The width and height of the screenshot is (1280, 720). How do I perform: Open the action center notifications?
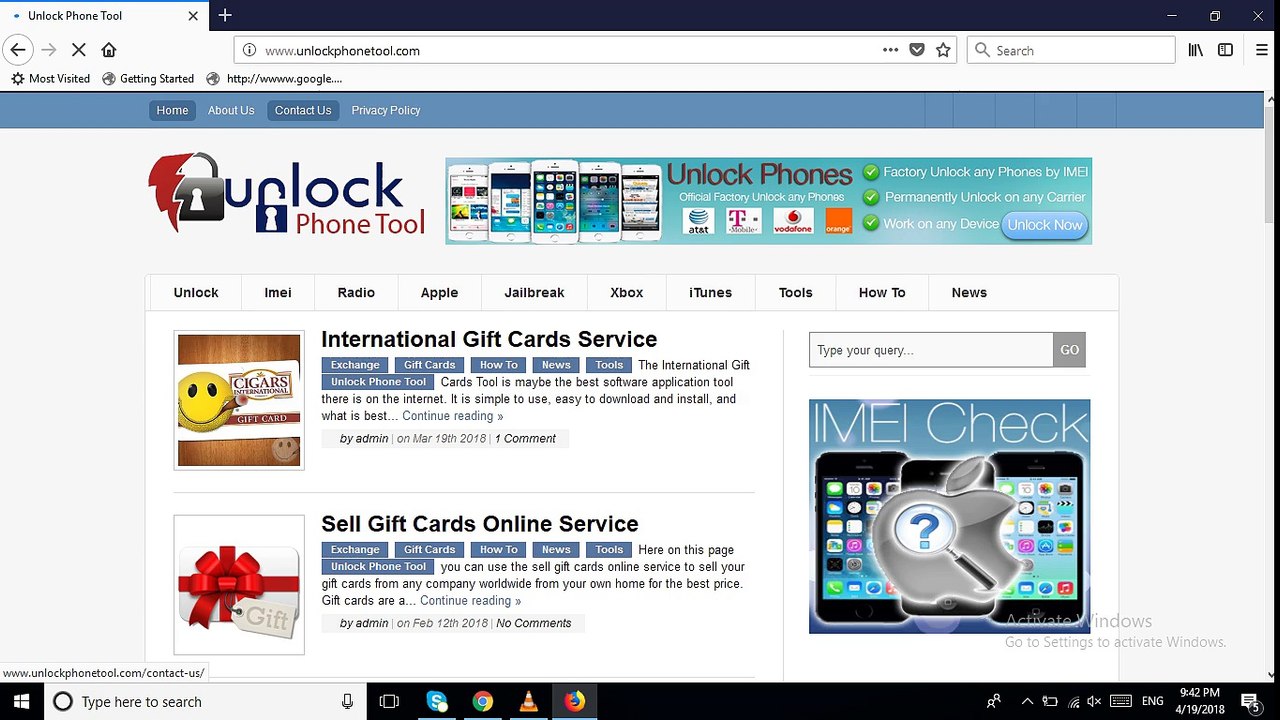coord(1250,701)
